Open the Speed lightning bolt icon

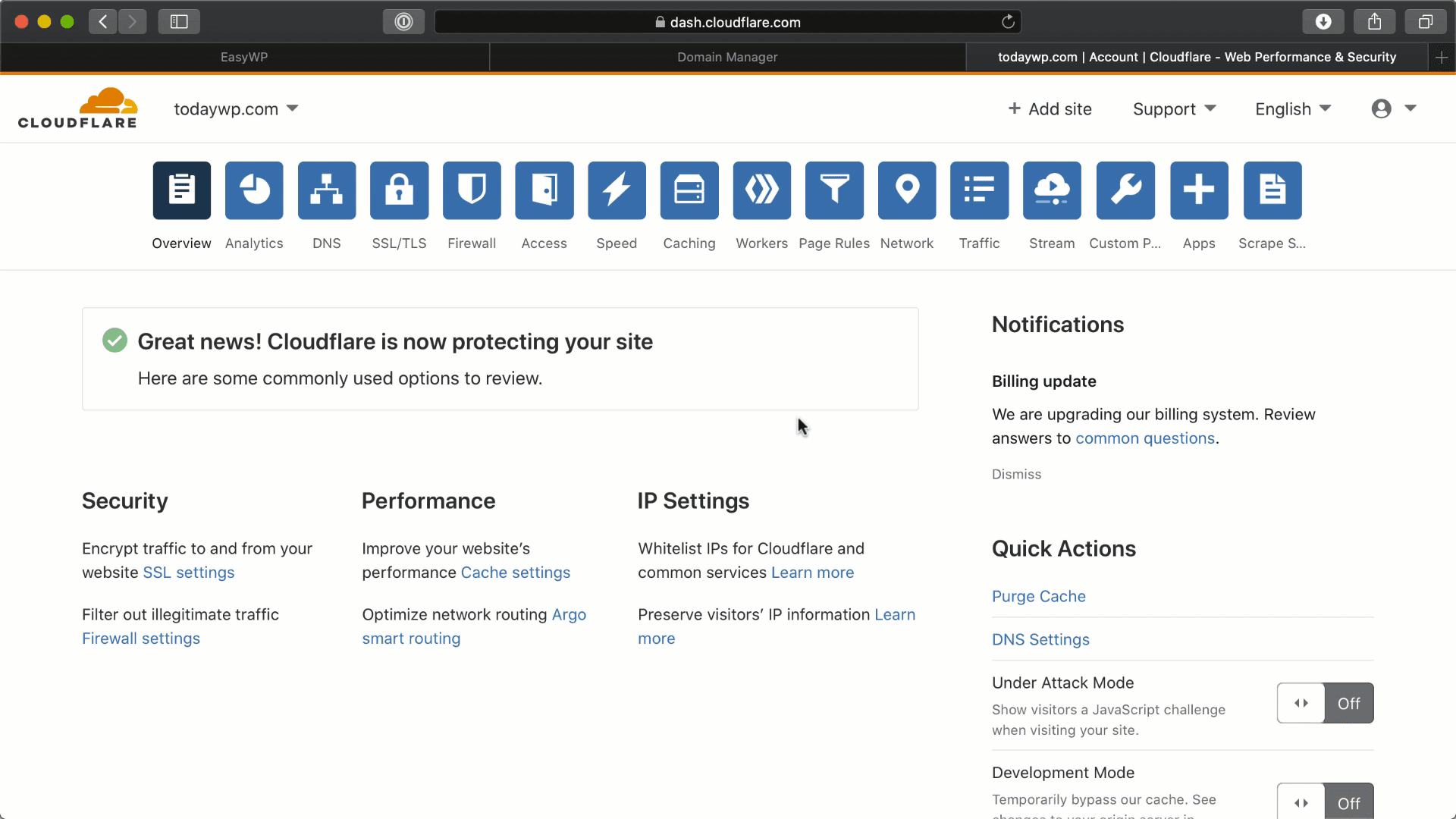617,190
